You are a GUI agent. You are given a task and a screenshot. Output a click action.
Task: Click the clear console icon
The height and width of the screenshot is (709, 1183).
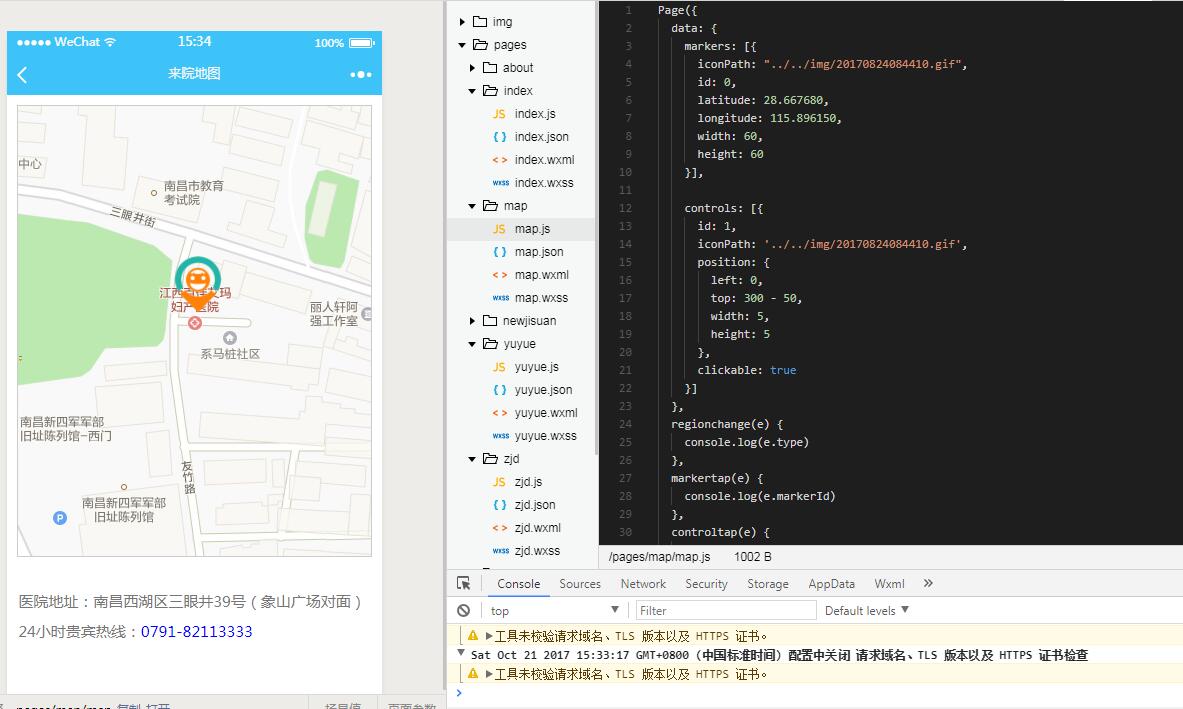tap(464, 611)
